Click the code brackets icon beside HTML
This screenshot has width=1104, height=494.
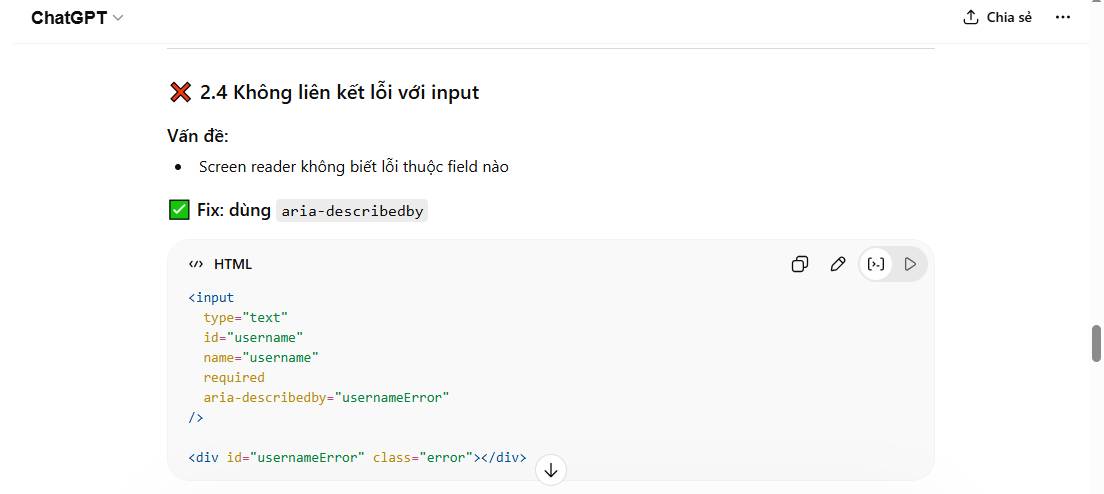click(196, 264)
